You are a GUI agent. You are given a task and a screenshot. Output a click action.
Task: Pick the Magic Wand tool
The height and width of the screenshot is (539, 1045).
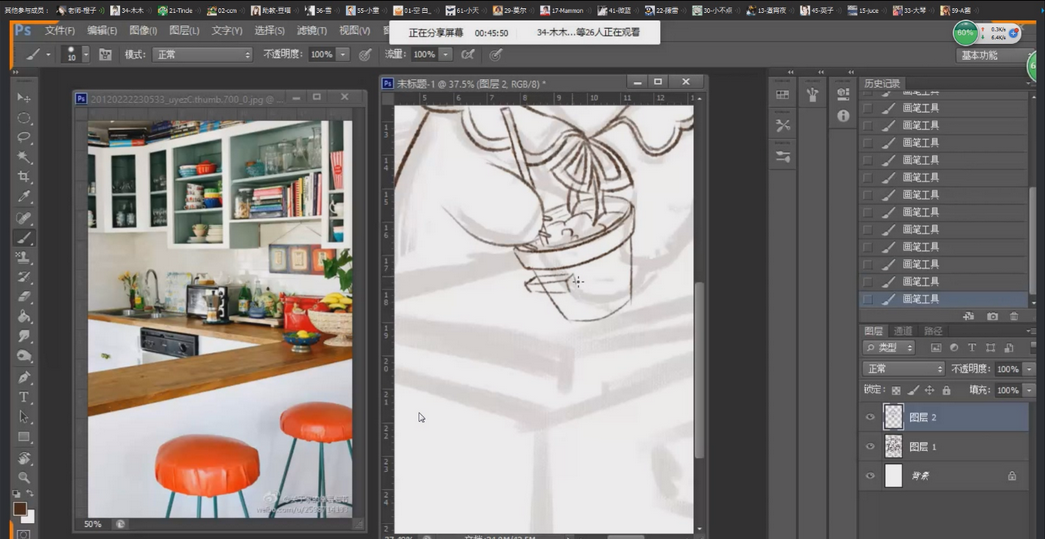pyautogui.click(x=24, y=157)
